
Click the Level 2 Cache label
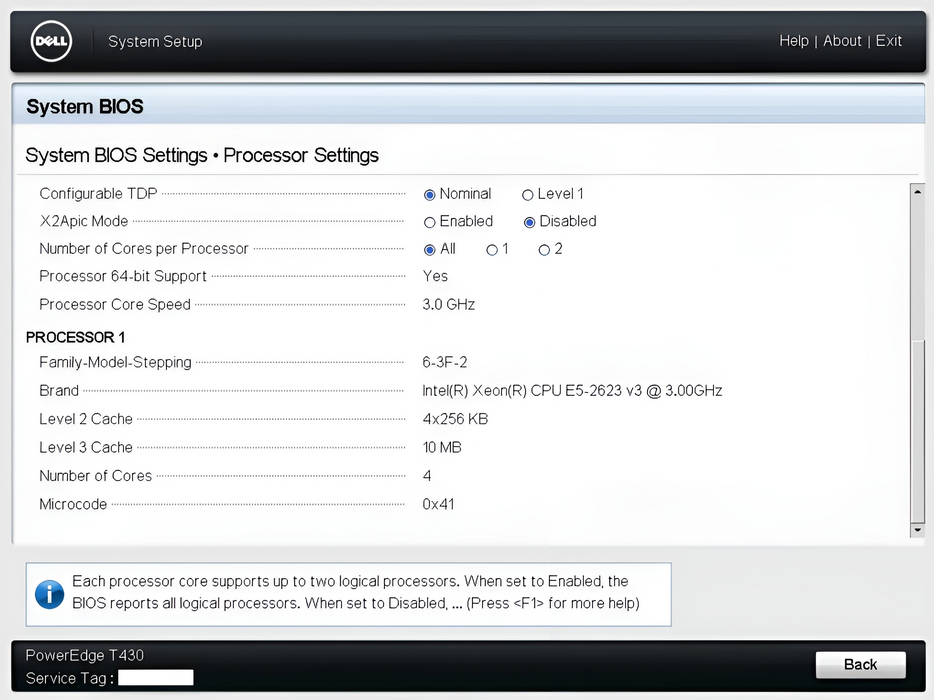pyautogui.click(x=86, y=419)
